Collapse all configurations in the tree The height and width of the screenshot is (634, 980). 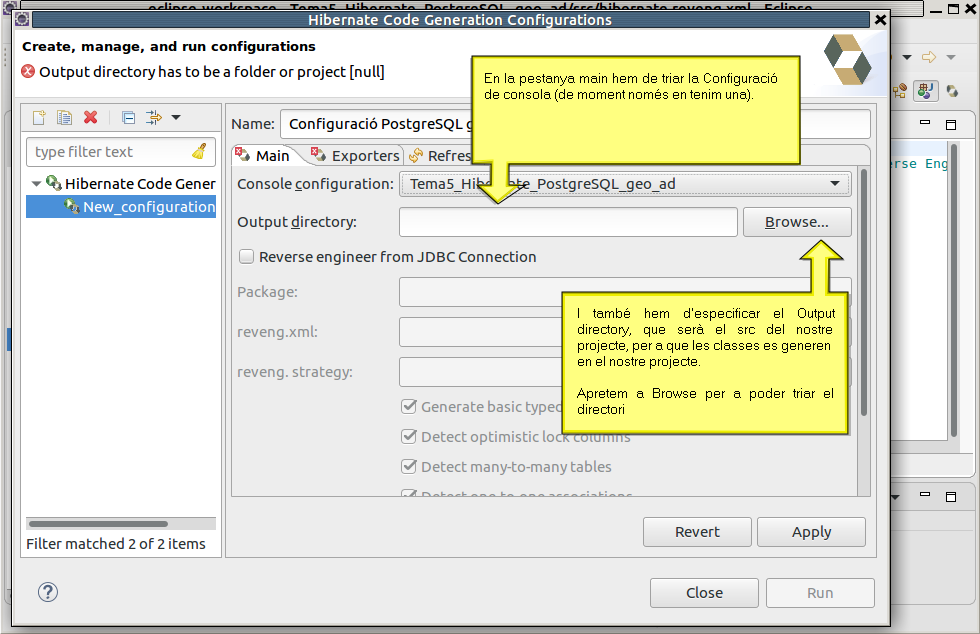(129, 118)
